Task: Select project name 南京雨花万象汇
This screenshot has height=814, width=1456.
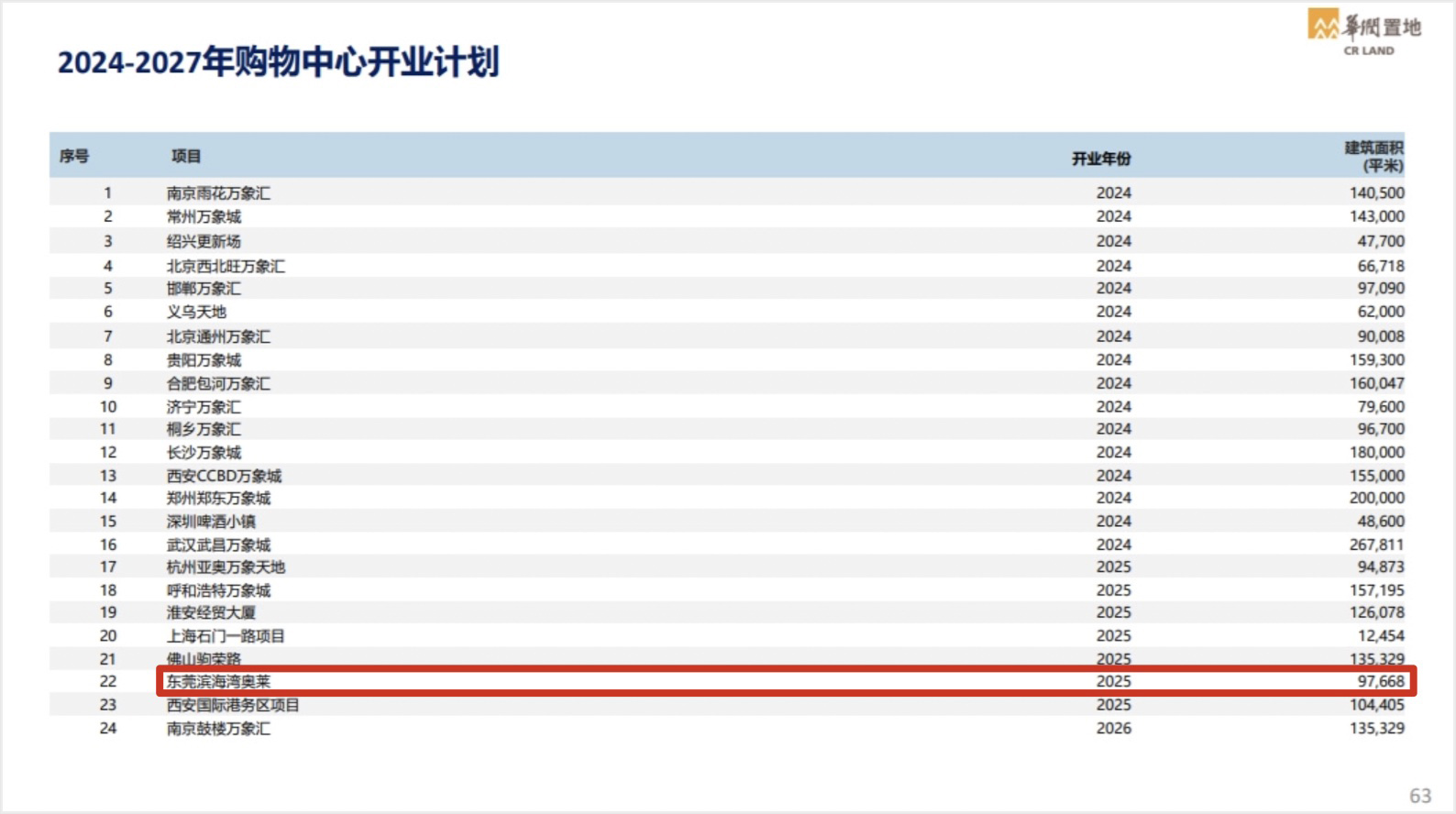Action: tap(218, 193)
